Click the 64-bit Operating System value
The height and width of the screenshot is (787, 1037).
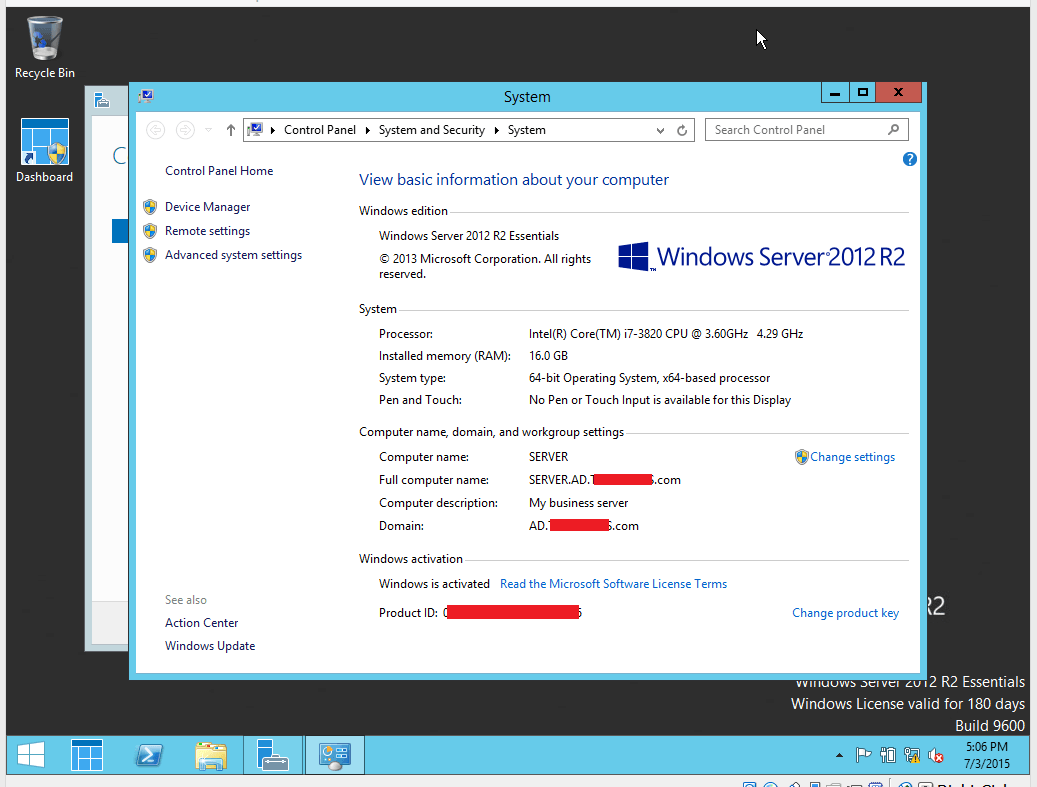coord(649,378)
